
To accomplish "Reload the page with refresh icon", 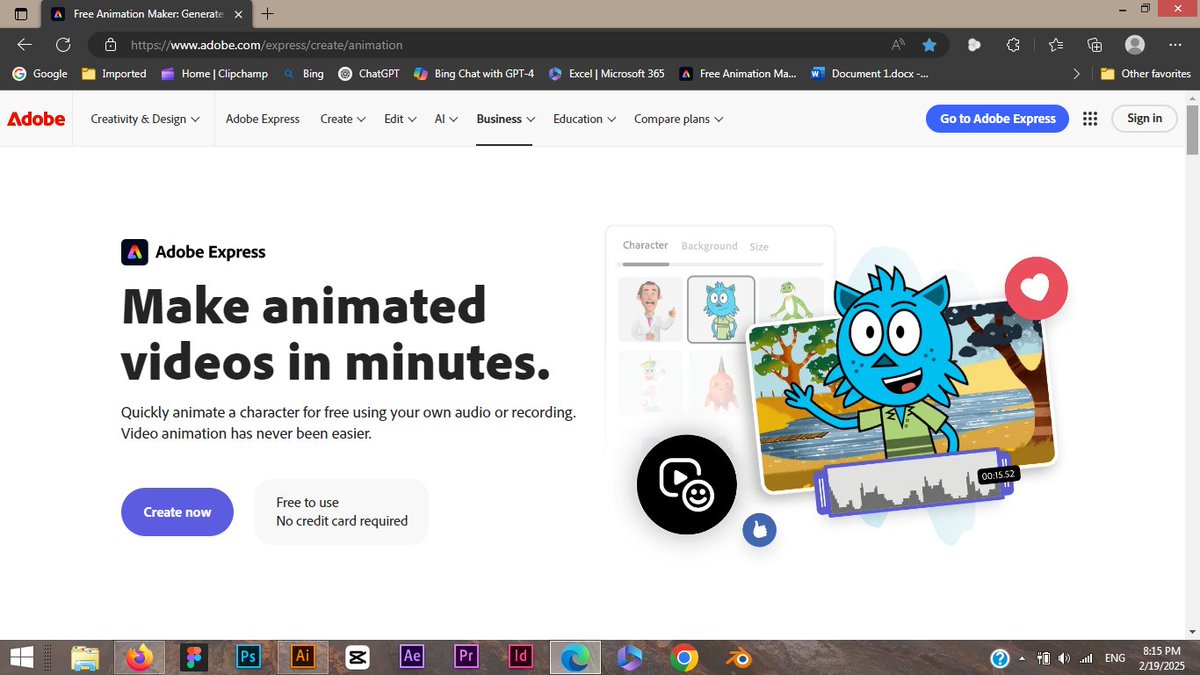I will 63,45.
